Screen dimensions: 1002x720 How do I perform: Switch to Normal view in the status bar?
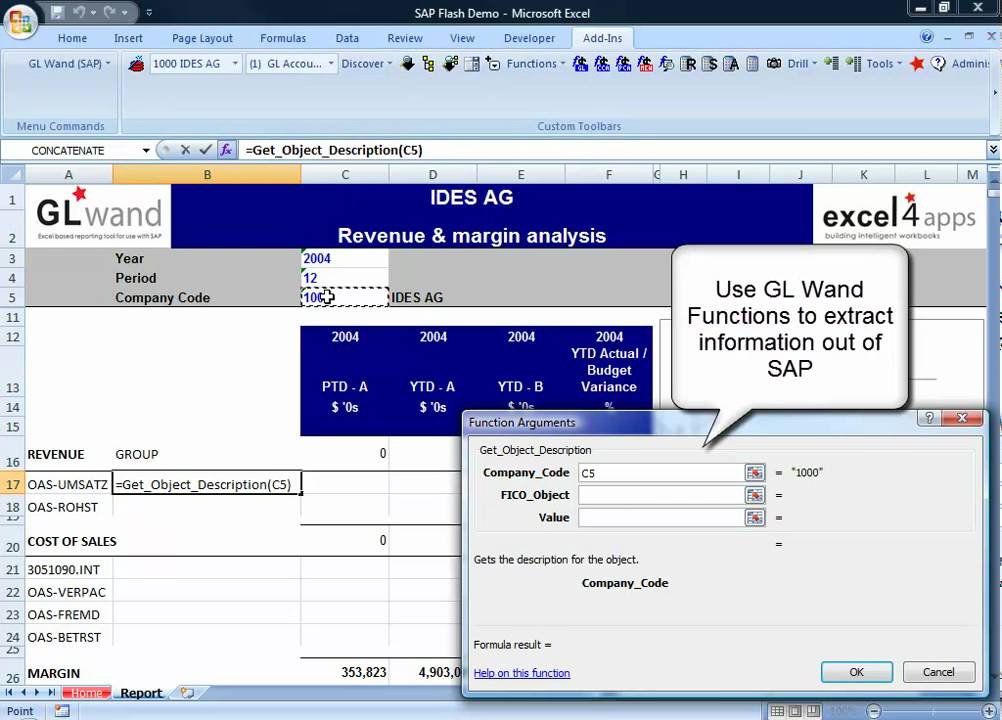(x=777, y=710)
